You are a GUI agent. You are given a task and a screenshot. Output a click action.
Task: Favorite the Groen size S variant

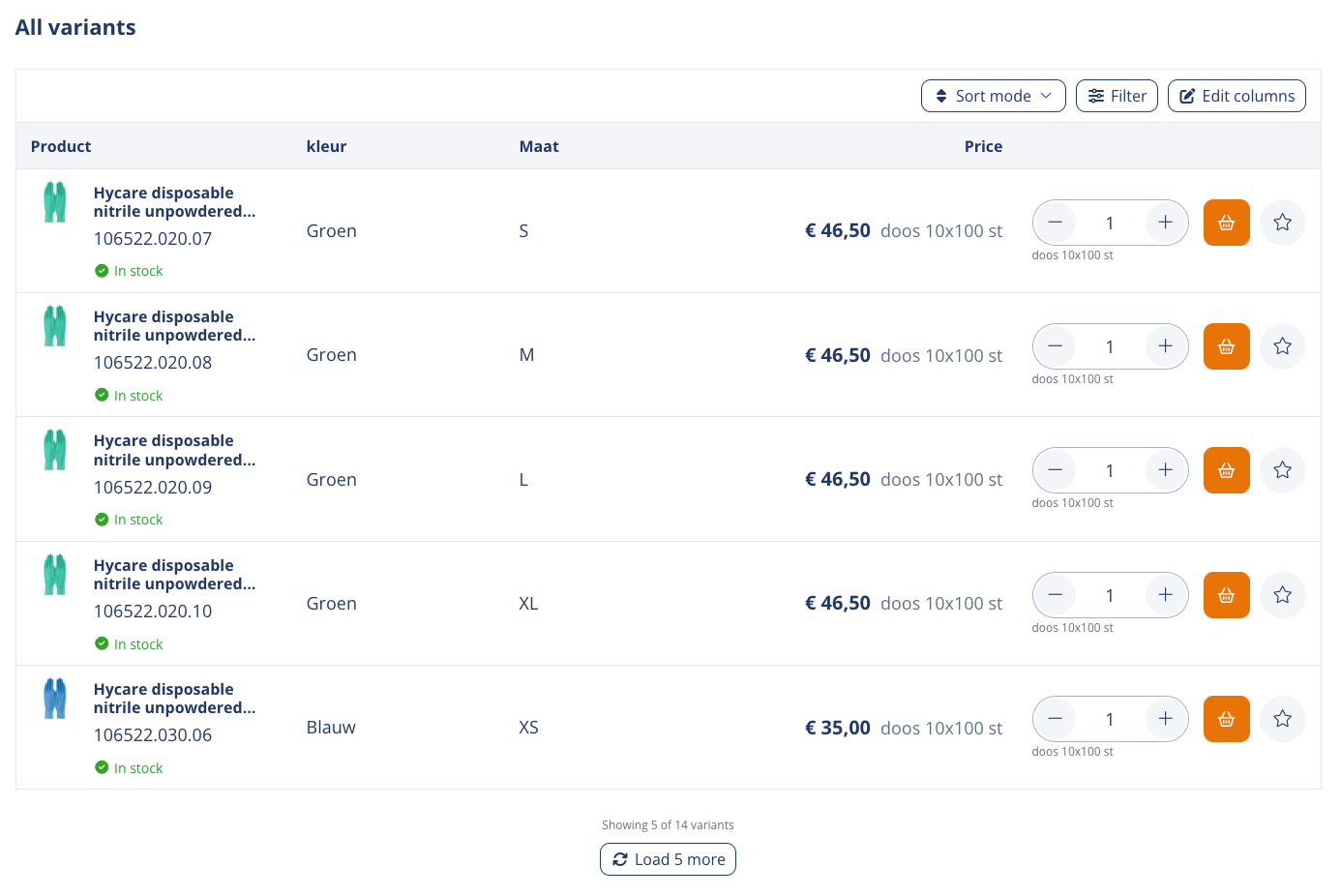click(x=1283, y=223)
